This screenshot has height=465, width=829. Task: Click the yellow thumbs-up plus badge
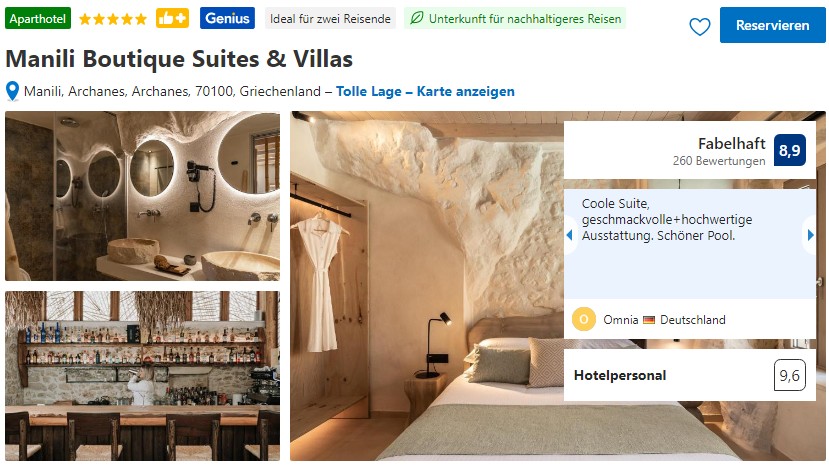tap(172, 18)
